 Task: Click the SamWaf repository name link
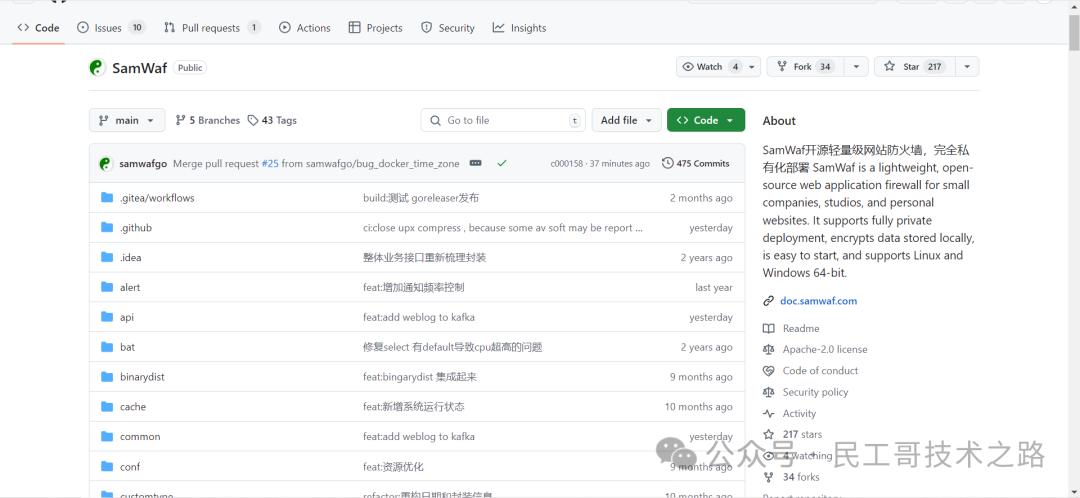(x=140, y=68)
